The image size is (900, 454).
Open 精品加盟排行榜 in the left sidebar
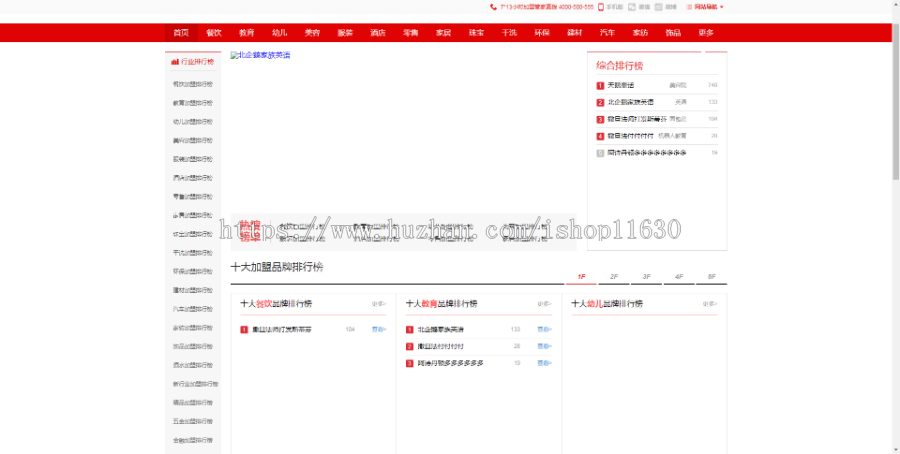pyautogui.click(x=193, y=402)
